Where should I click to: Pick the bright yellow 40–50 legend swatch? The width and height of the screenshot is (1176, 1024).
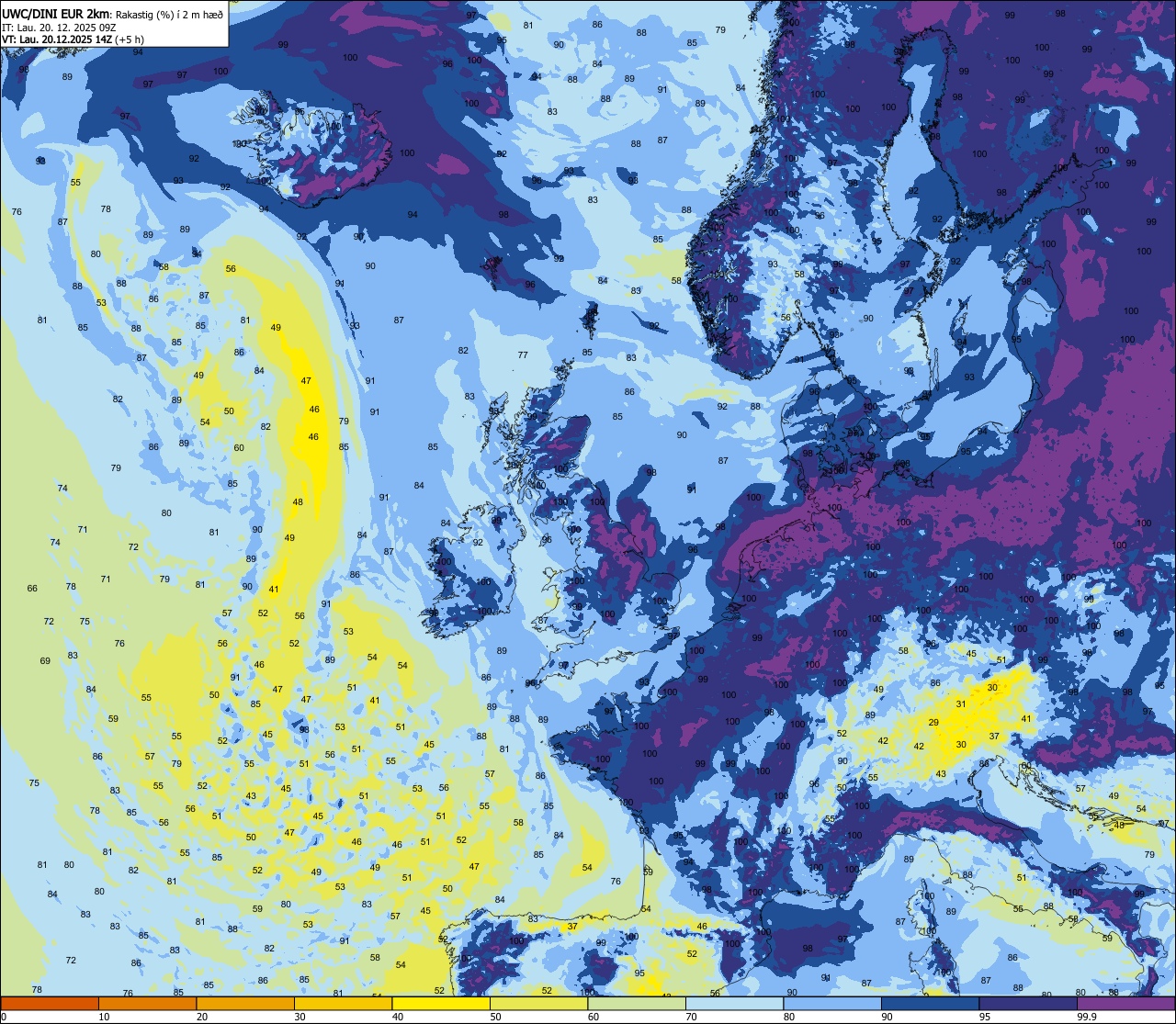pos(441,1003)
